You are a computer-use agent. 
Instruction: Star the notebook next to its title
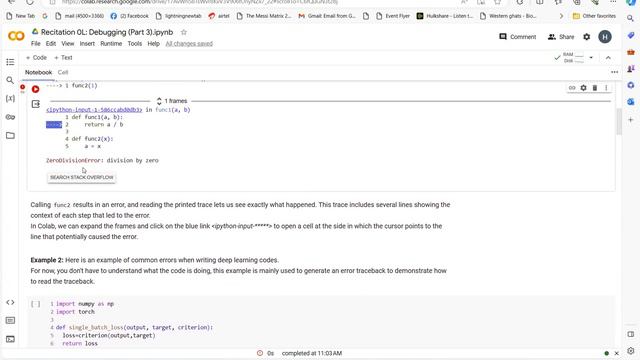coord(184,32)
